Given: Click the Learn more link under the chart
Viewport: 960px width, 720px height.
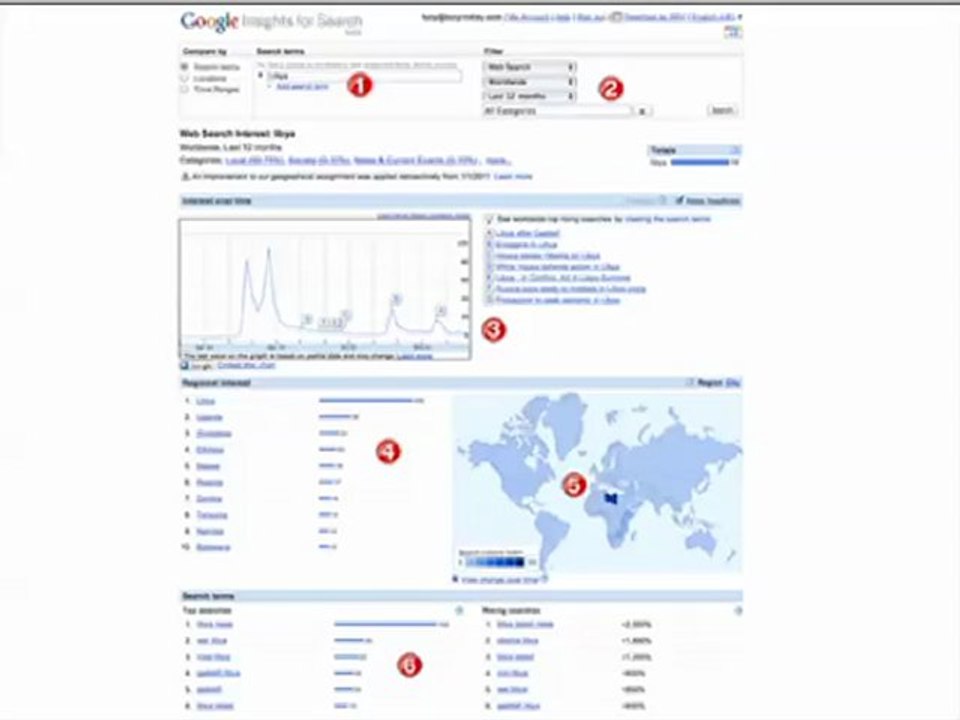Looking at the screenshot, I should coord(414,356).
